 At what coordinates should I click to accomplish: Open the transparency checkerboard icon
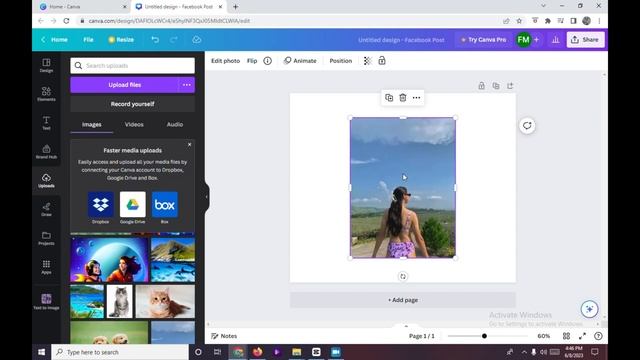coord(367,61)
